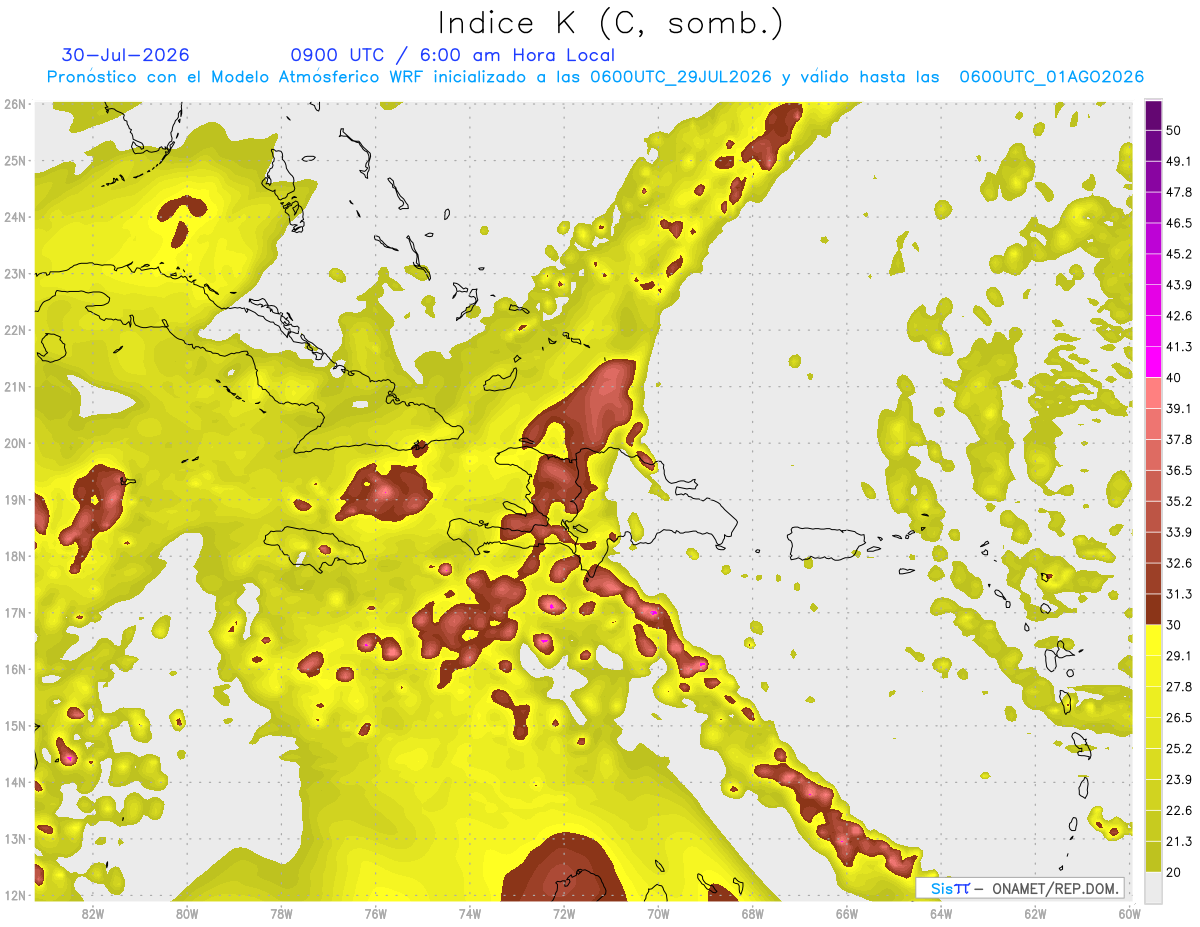Click the longitude label "62W"
Viewport: 1200px width, 927px height.
point(1035,914)
